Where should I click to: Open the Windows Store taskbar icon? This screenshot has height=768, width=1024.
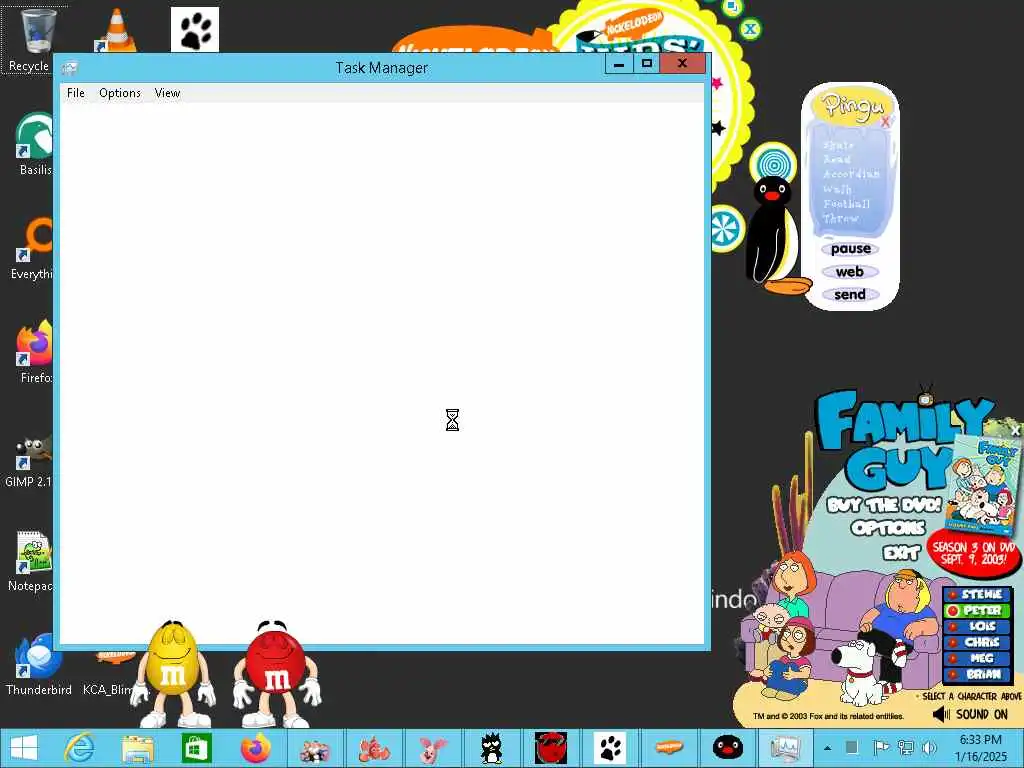196,748
